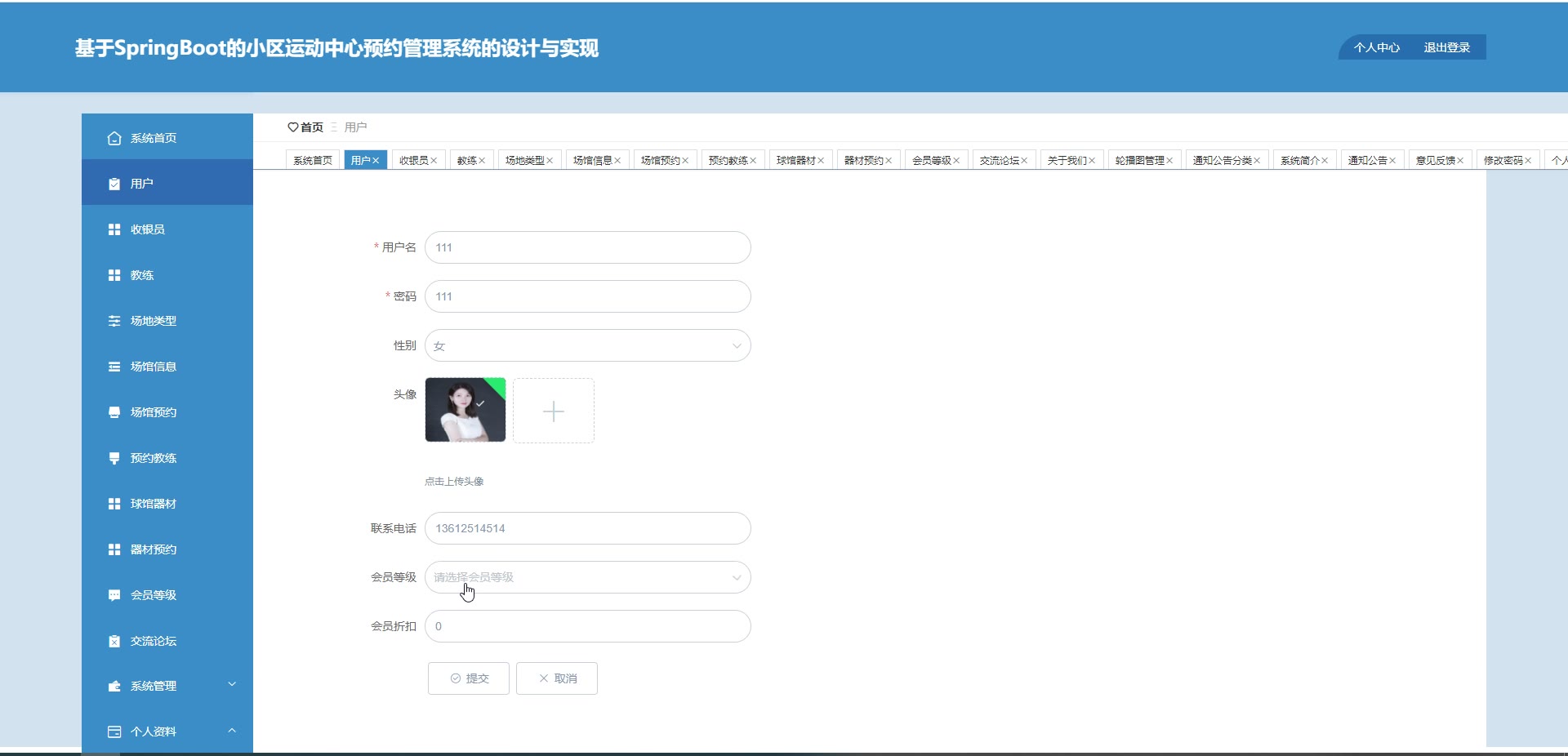Close the 场地类型 tab
This screenshot has height=756, width=1568.
tap(550, 161)
